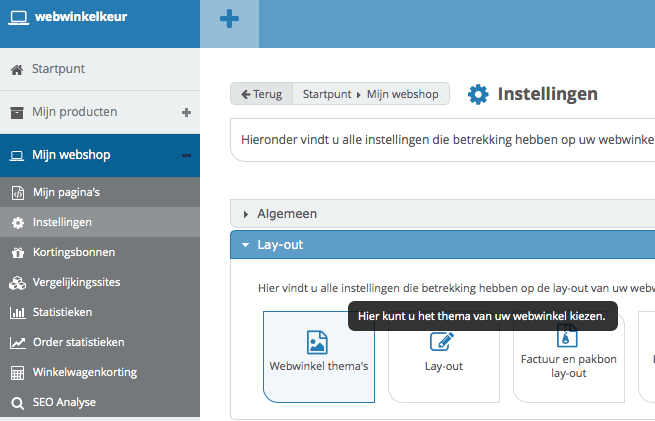
Task: Collapse the Mijn webshop sidebar menu
Action: pyautogui.click(x=186, y=155)
